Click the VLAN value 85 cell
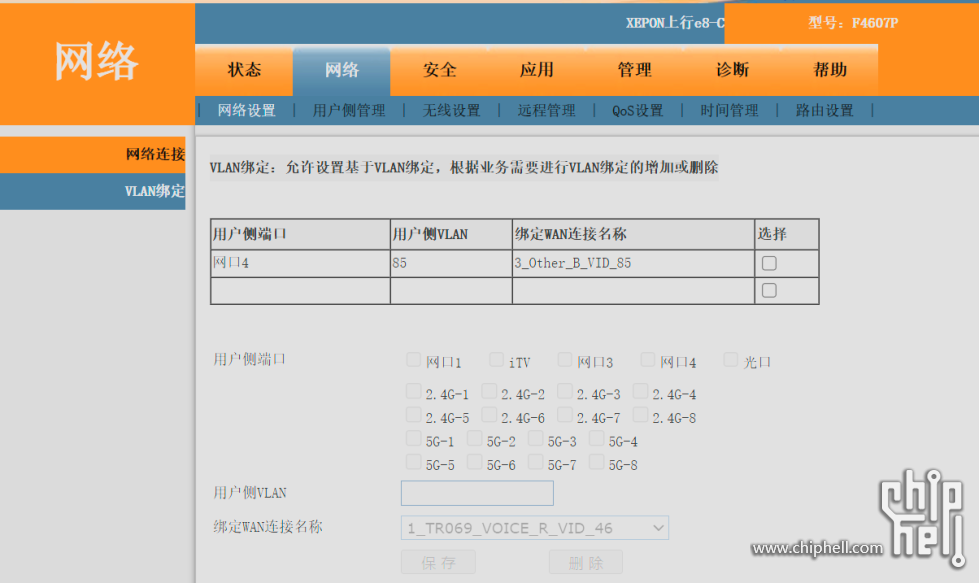Screen dimensions: 979x583 pos(451,263)
